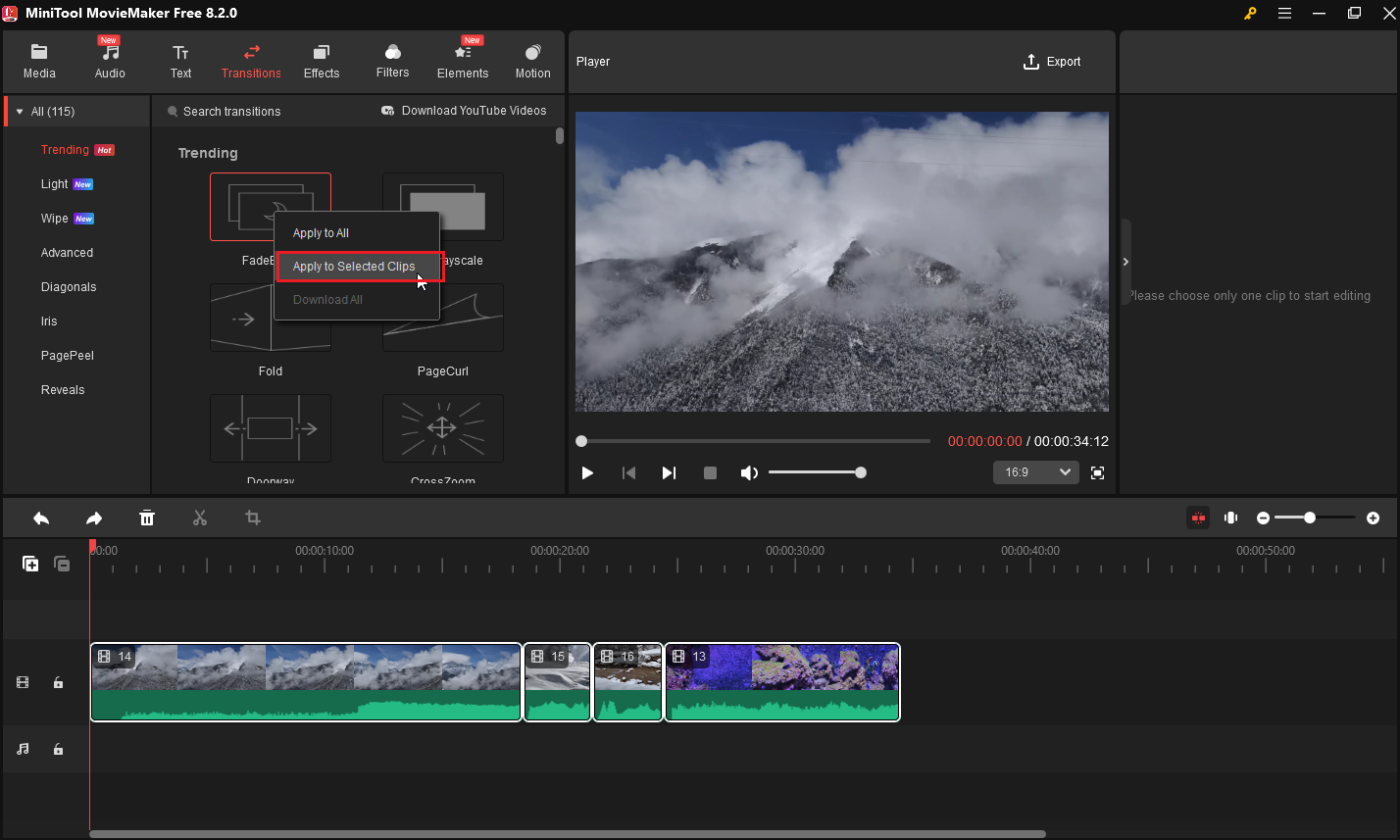Remove a track
Screen dimensions: 1400x840
(62, 564)
